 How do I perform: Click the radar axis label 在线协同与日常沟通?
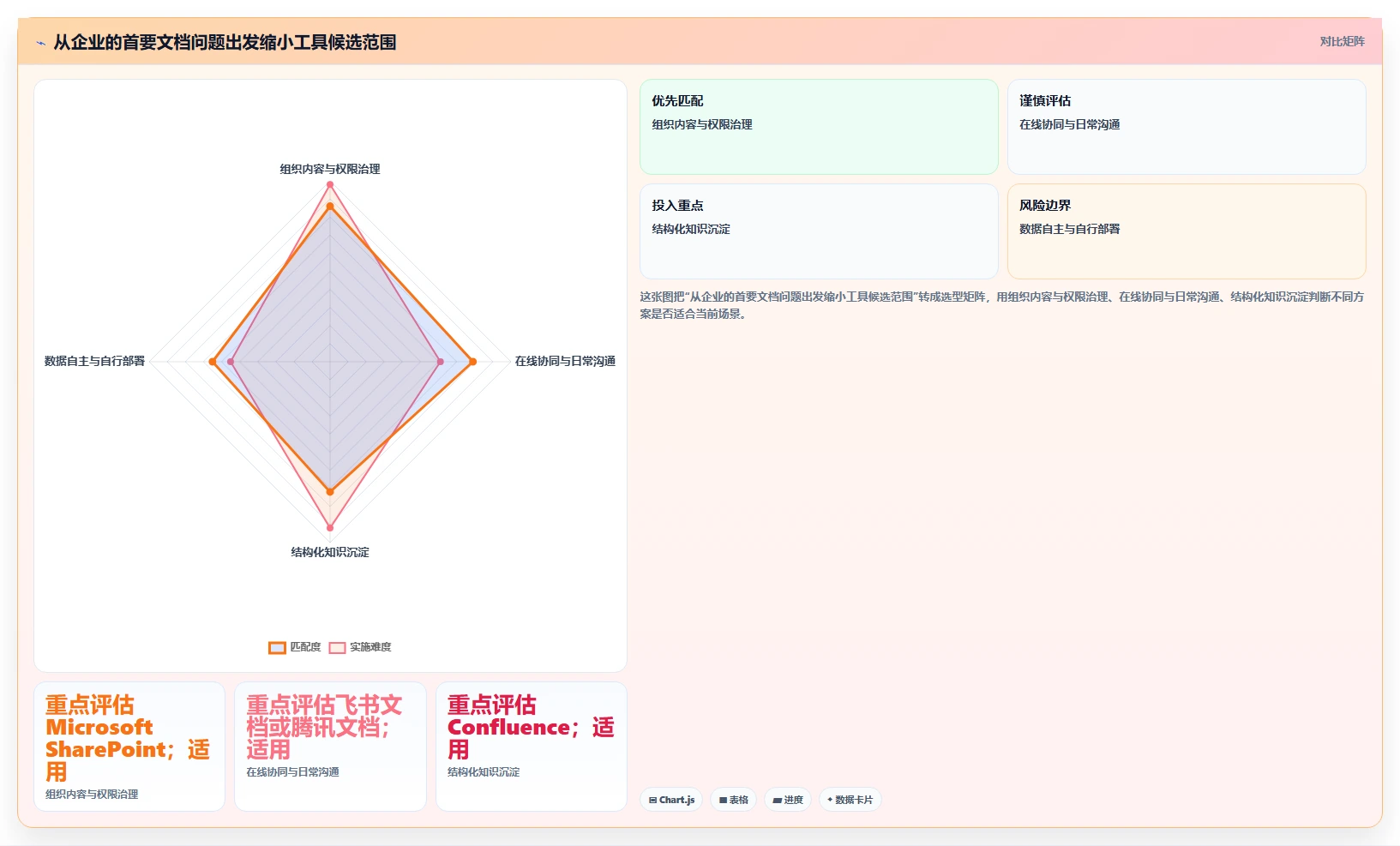click(565, 361)
